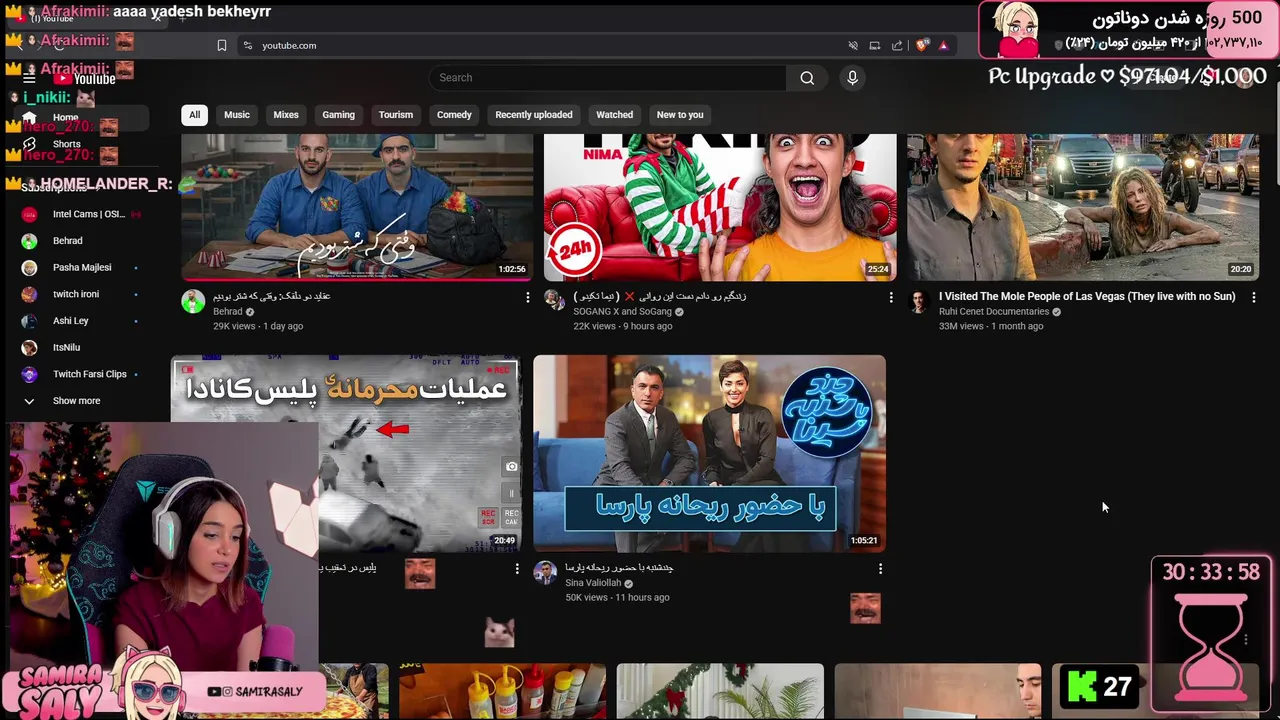Click SOGANG X and SoGang channel avatar

[x=555, y=301]
